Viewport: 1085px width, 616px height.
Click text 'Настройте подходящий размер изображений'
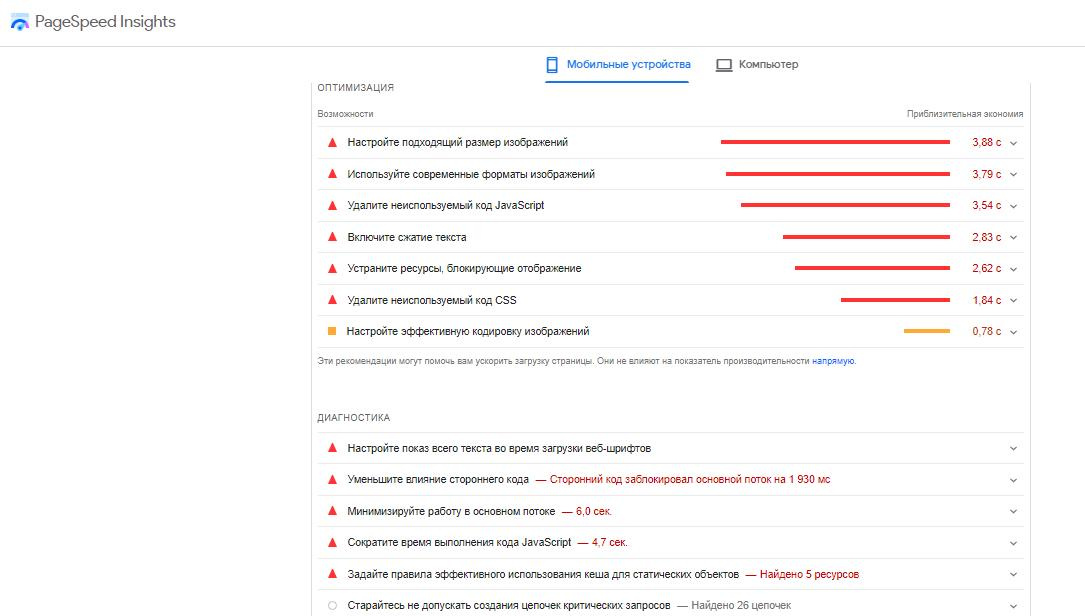[457, 142]
